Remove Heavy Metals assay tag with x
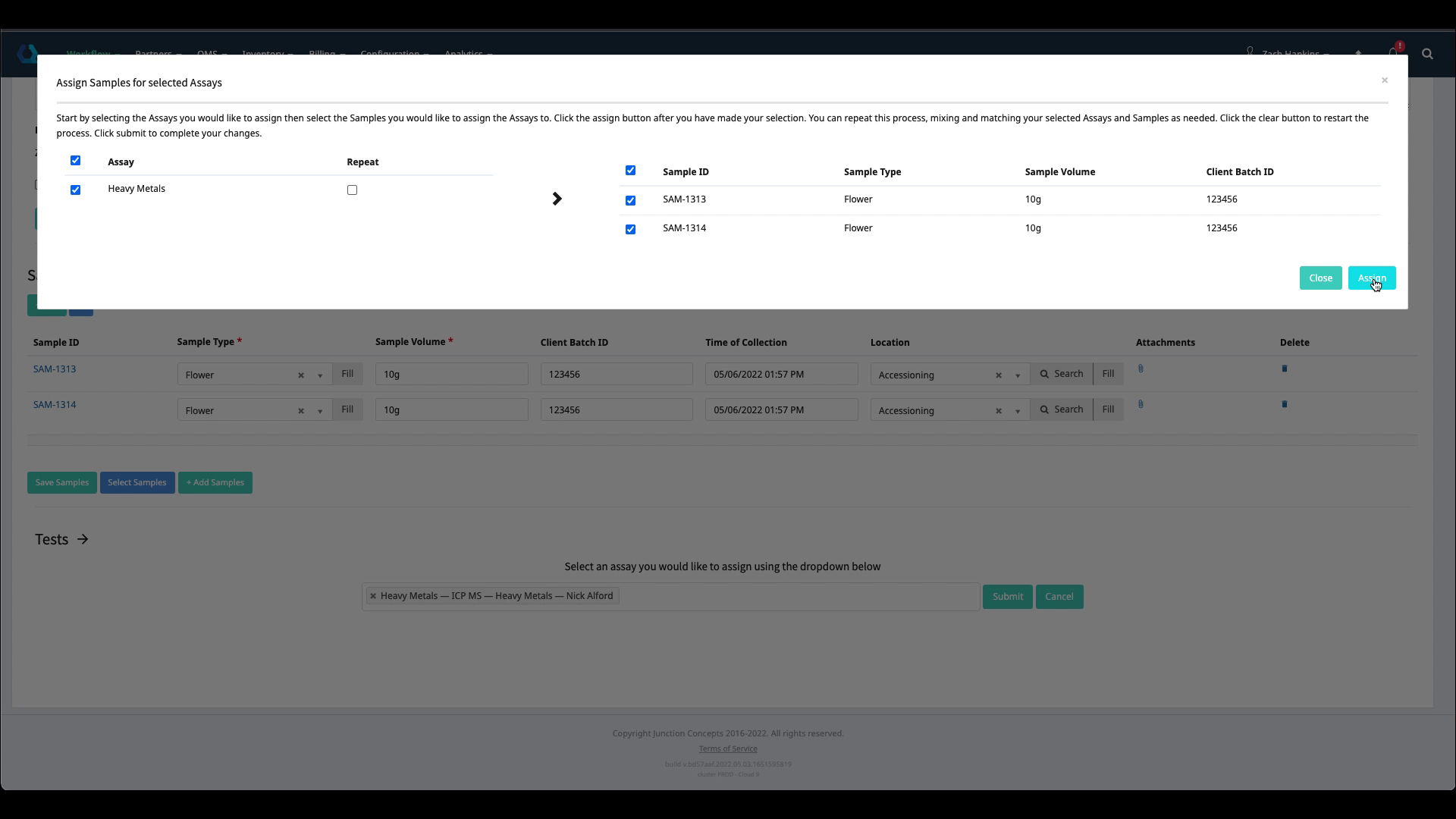Screen dimensions: 1456x819 point(373,596)
